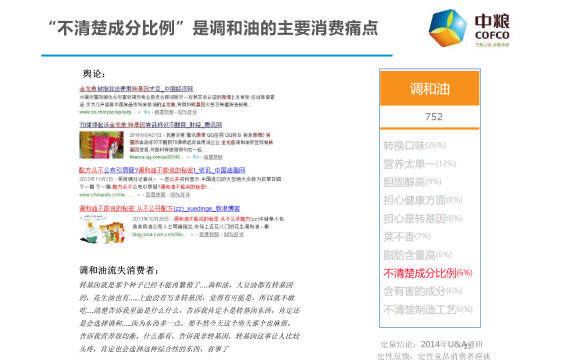Open the Tencent Finance 金龙鱼 complaint headline

click(150, 125)
